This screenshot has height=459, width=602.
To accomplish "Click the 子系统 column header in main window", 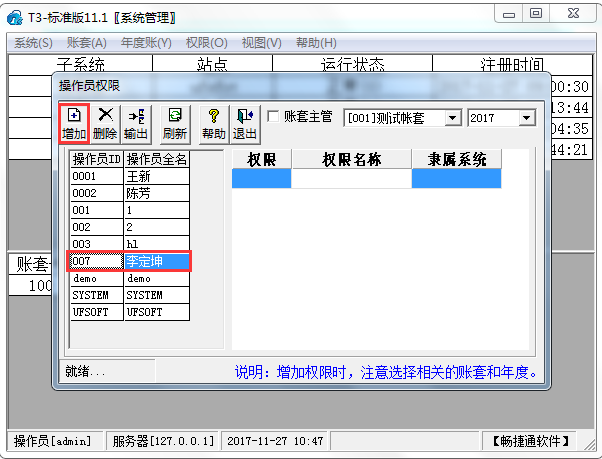I will click(81, 64).
